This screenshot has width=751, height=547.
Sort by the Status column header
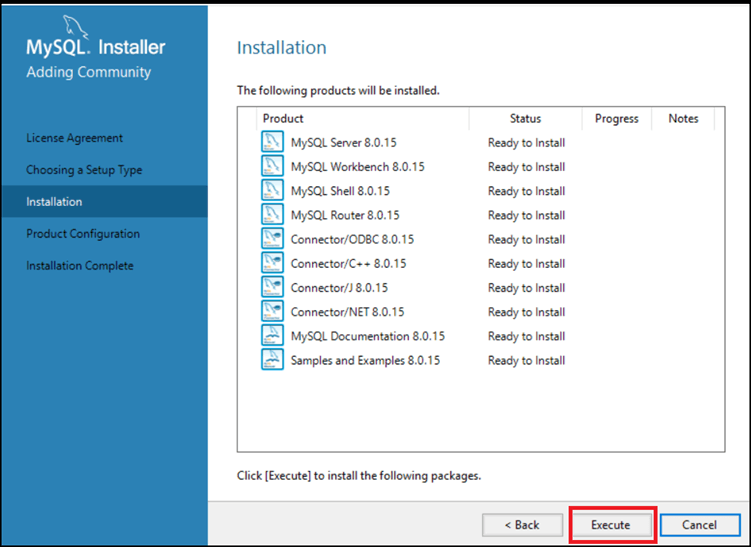coord(525,119)
